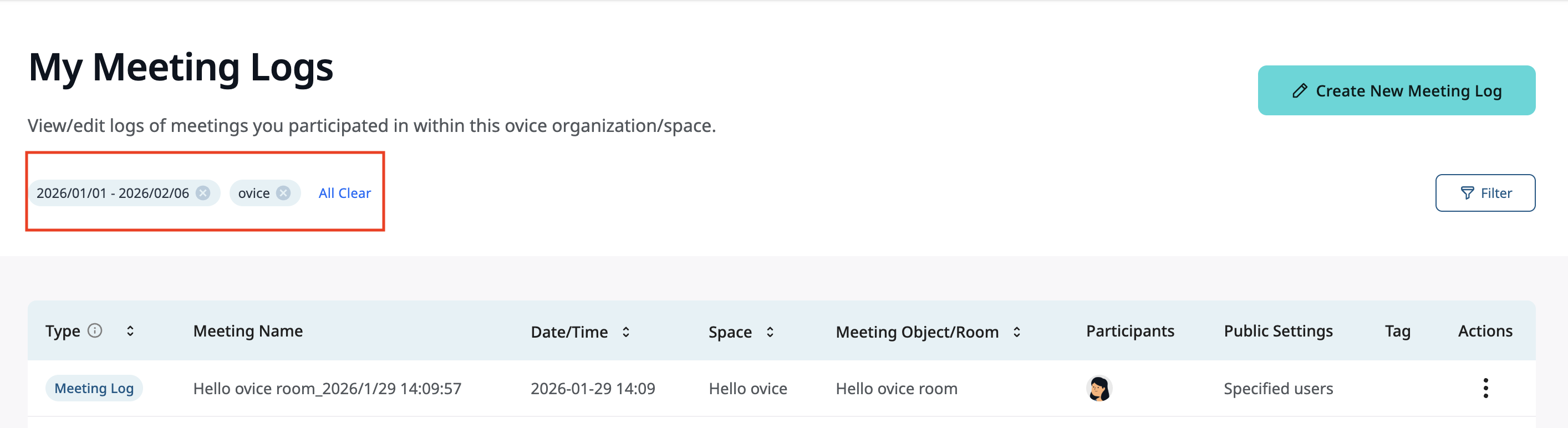This screenshot has width=1568, height=428.
Task: Click the Specified users public setting
Action: [1277, 388]
